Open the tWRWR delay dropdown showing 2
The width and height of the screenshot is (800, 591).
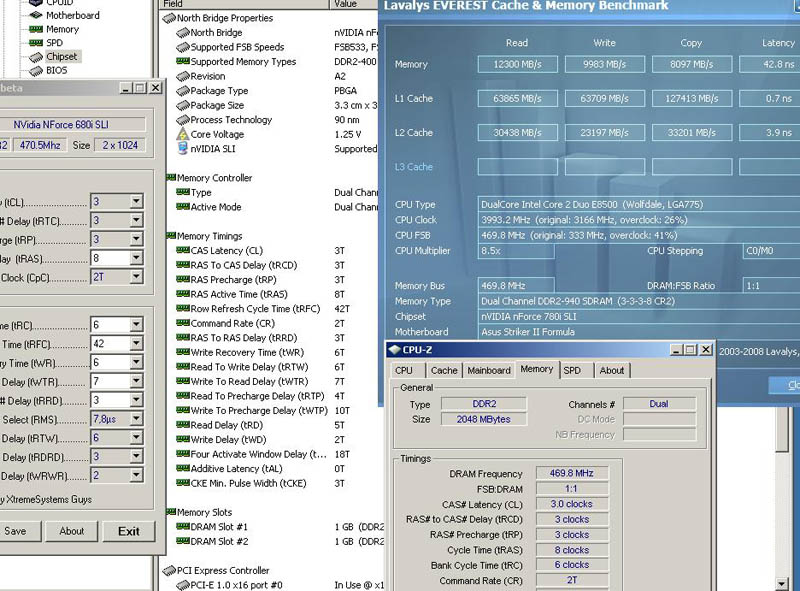(x=136, y=476)
